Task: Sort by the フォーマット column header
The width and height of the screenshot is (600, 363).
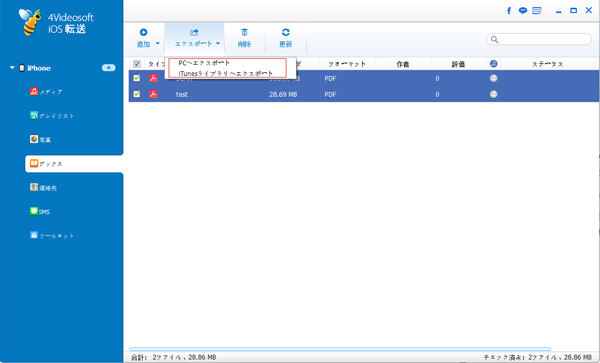Action: click(347, 64)
